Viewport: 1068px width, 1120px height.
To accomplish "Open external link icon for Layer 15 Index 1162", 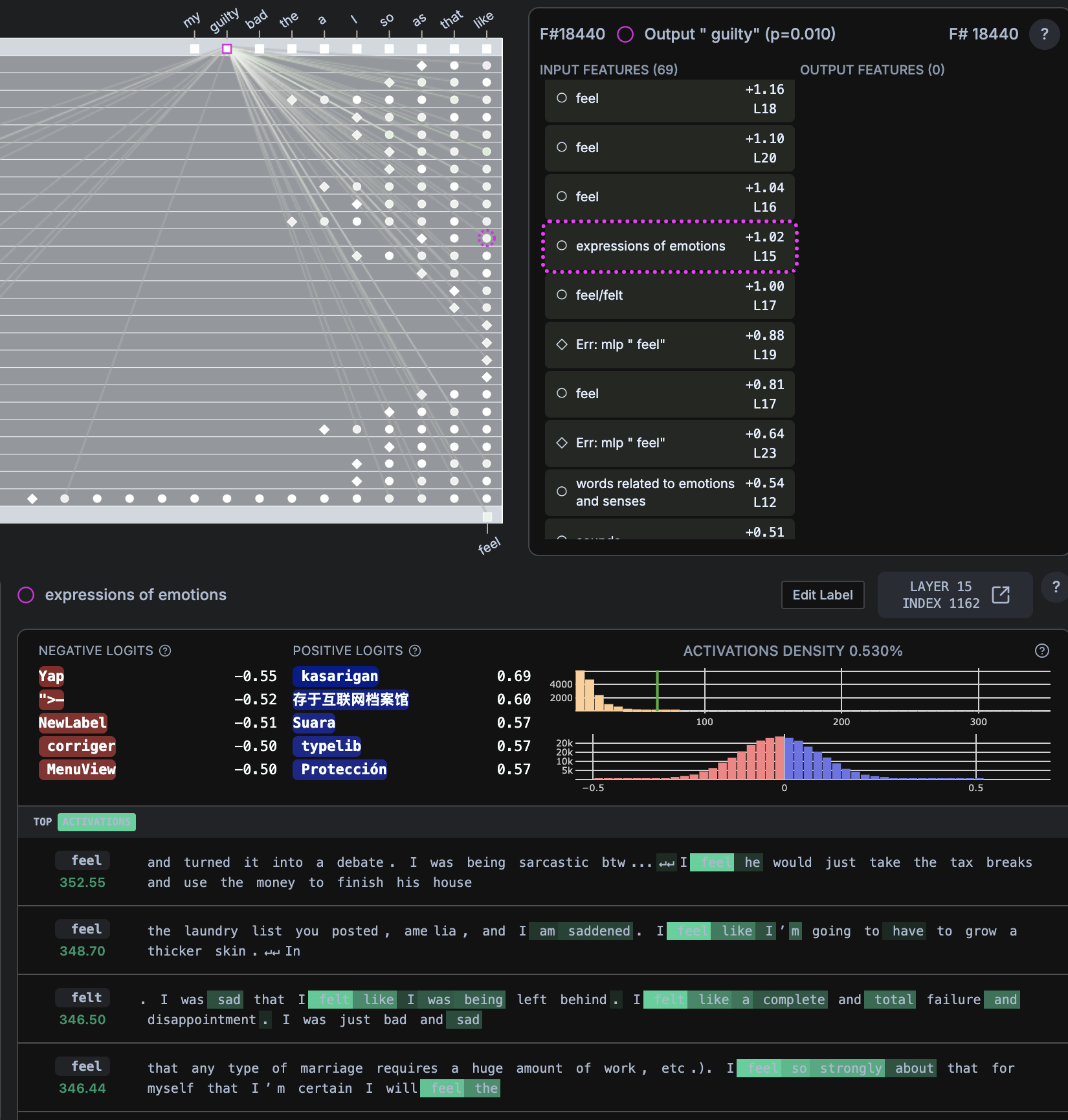I will click(1001, 594).
